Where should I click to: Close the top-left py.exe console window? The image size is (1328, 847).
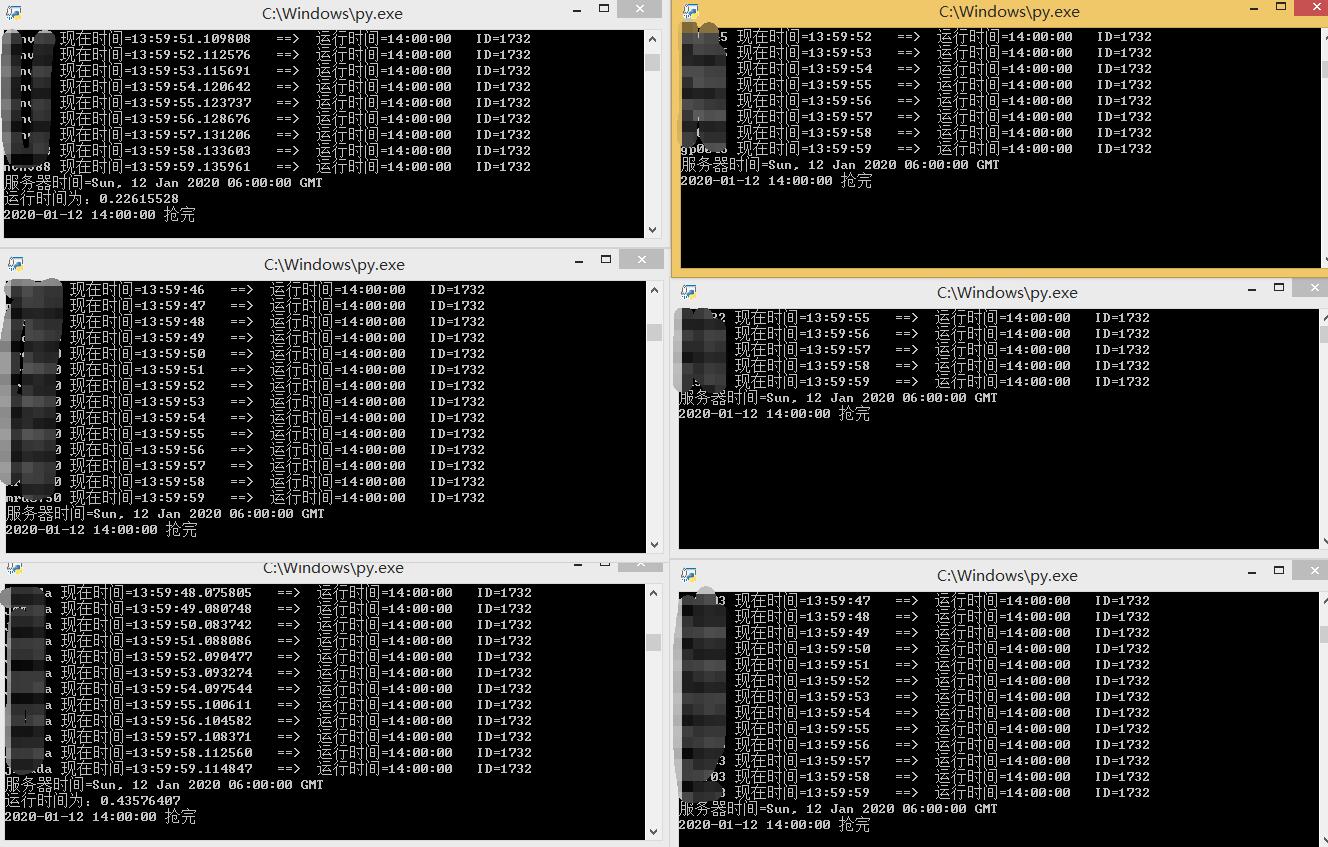tap(639, 9)
